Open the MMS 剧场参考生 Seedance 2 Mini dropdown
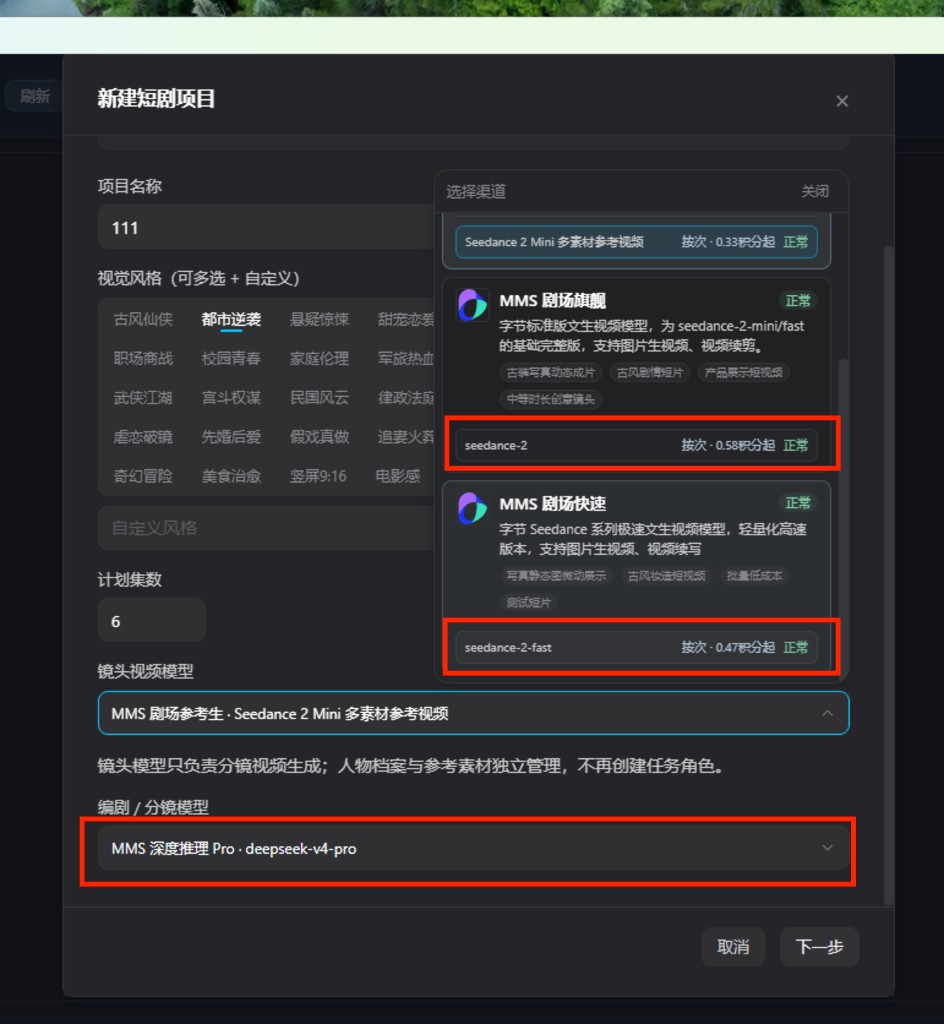 [x=473, y=713]
